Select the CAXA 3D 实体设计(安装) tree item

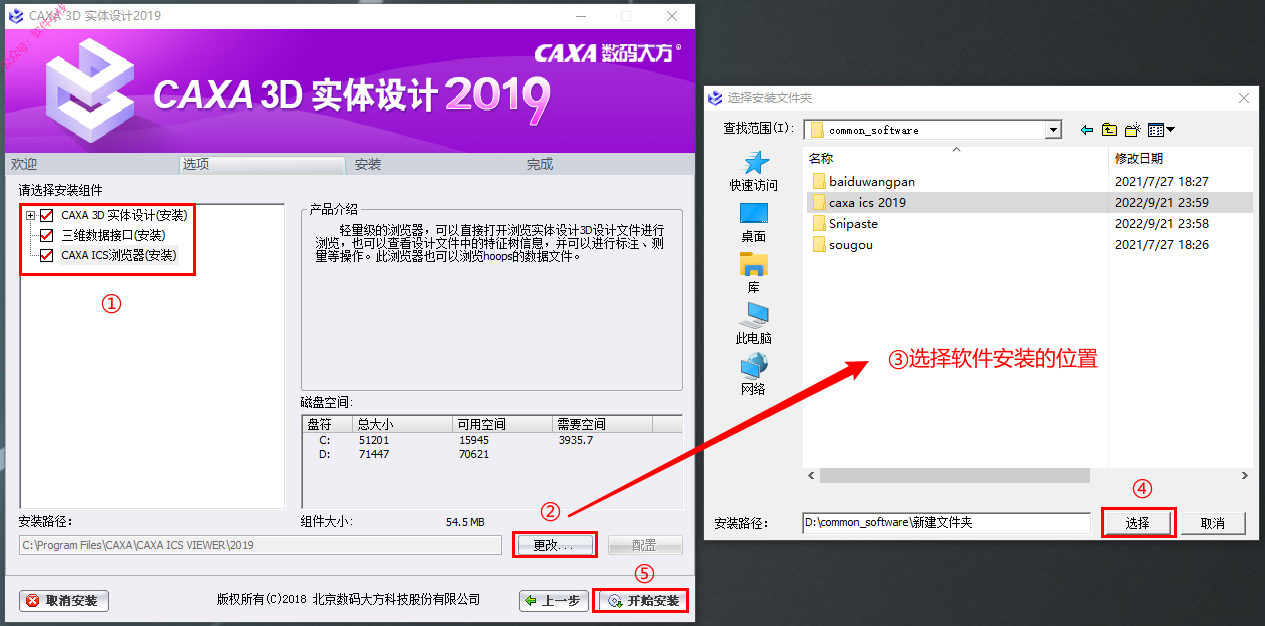tap(124, 215)
